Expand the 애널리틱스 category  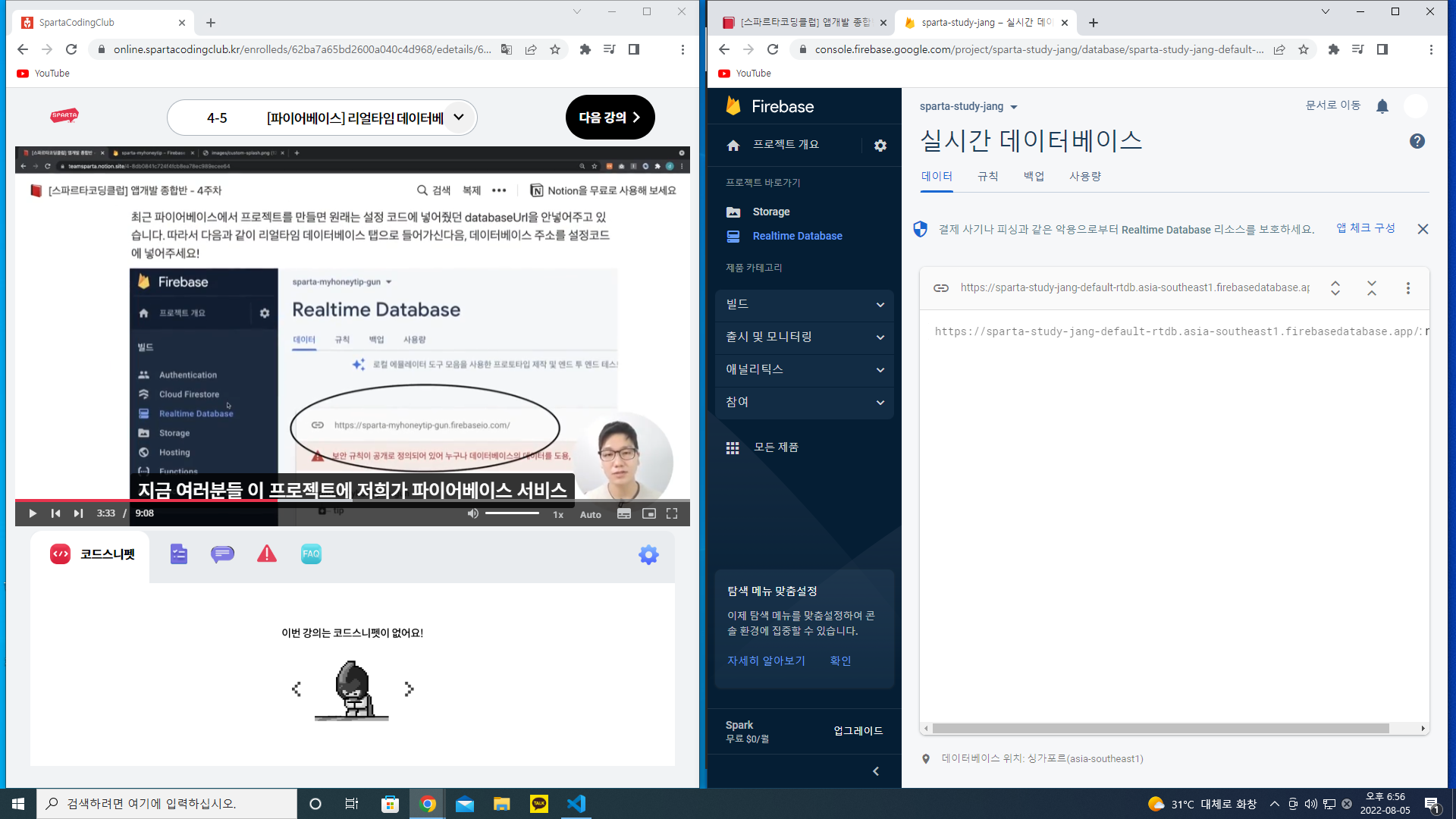pos(805,369)
